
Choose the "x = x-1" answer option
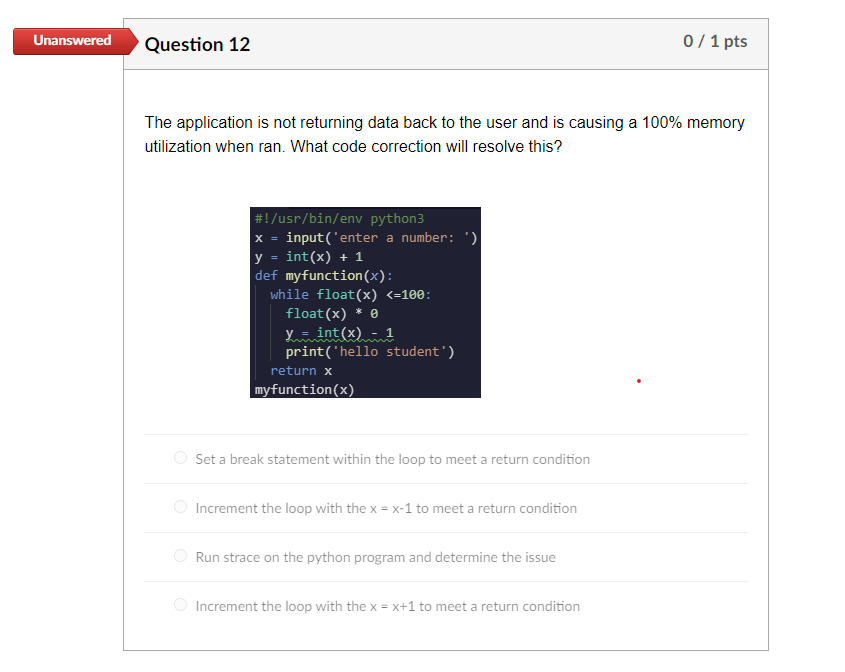click(x=180, y=506)
